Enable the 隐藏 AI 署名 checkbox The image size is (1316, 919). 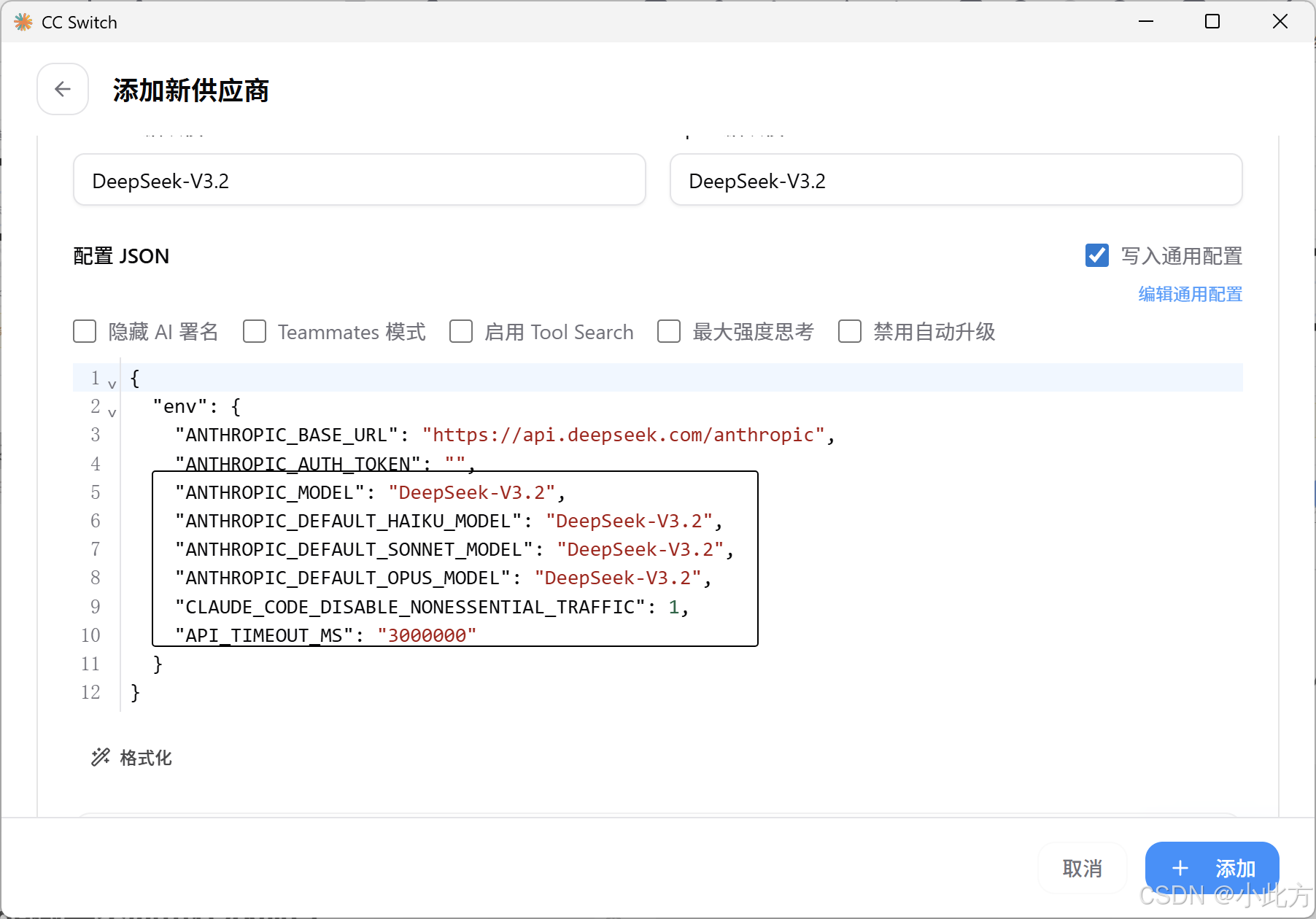click(x=85, y=331)
